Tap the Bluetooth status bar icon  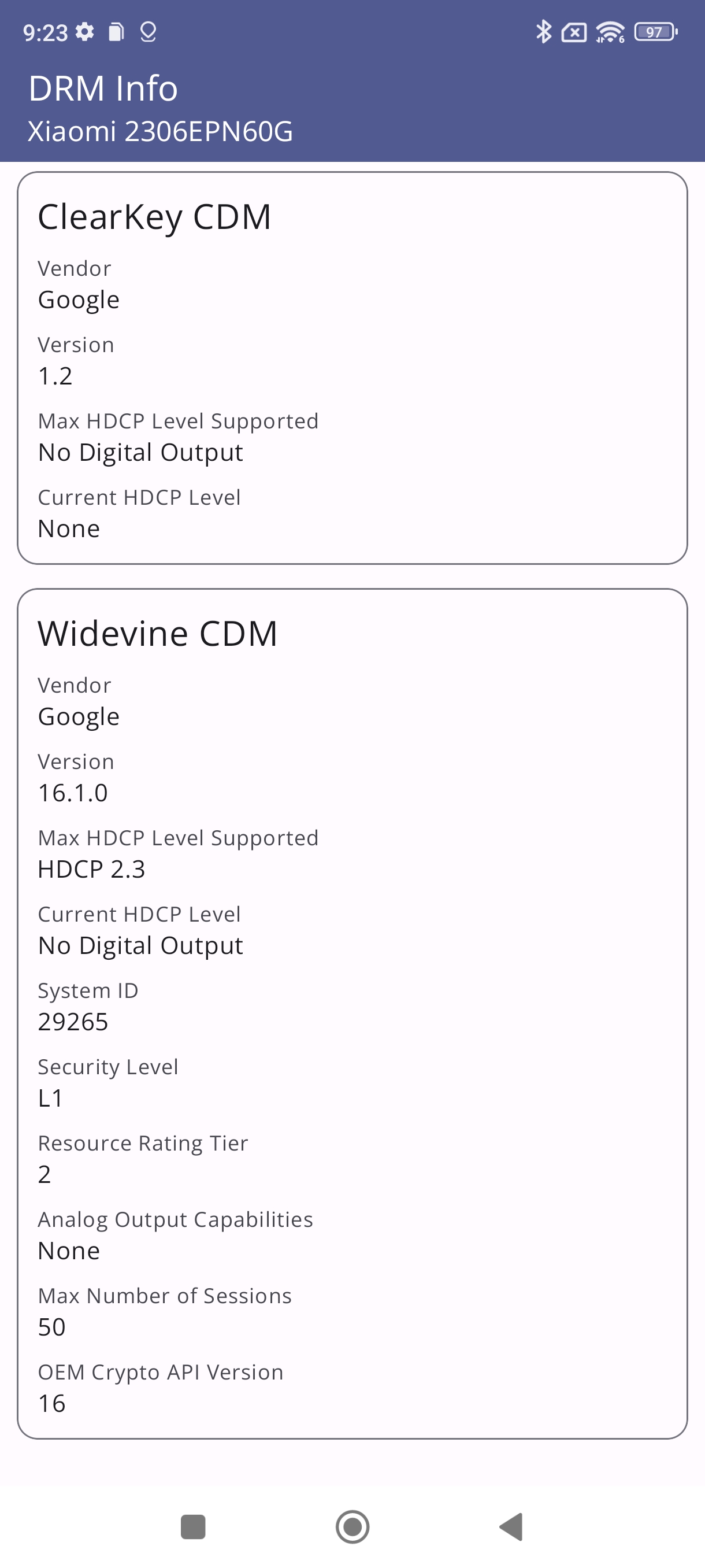pyautogui.click(x=543, y=32)
